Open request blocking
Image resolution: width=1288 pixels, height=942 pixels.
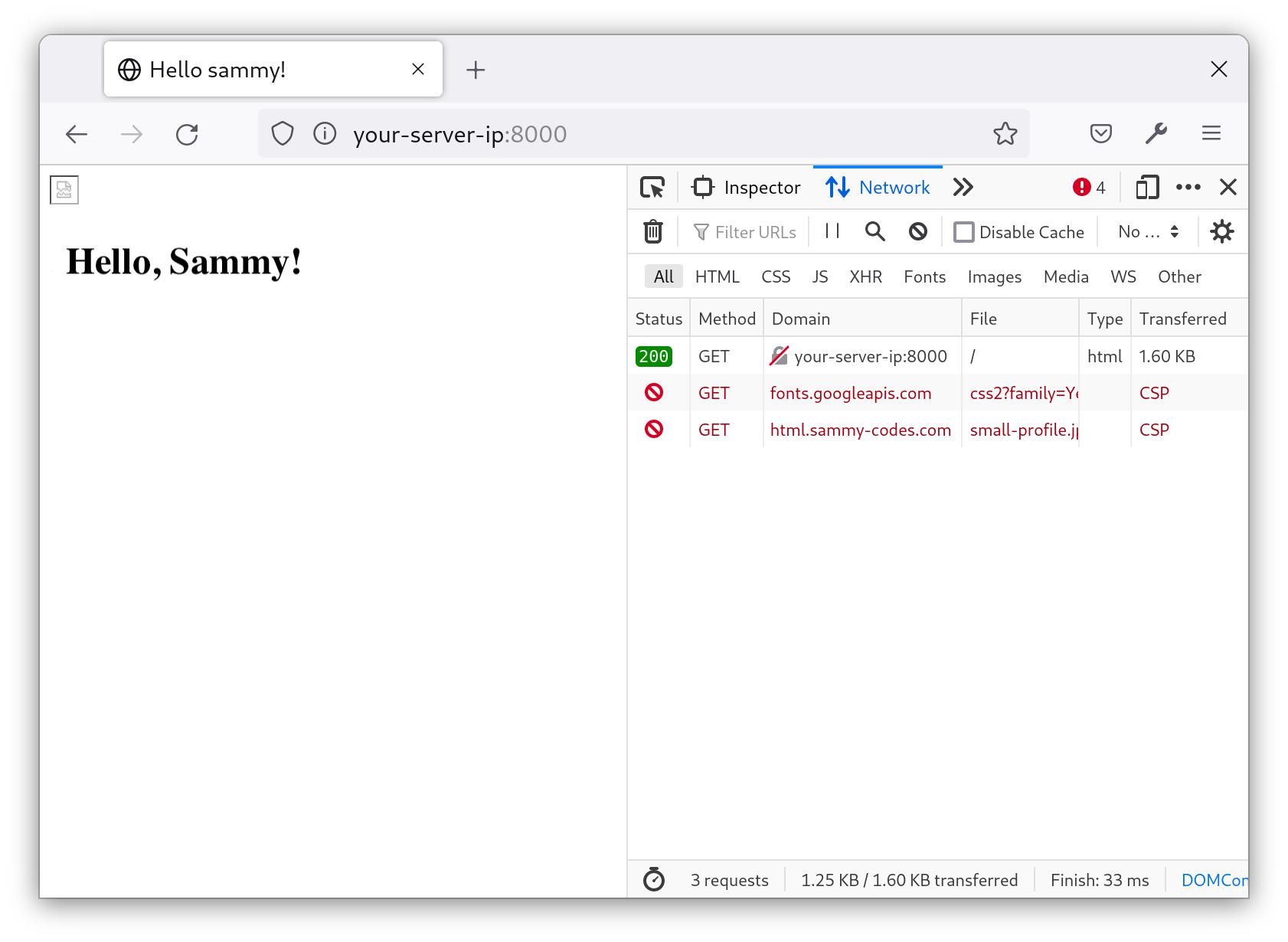pos(917,231)
